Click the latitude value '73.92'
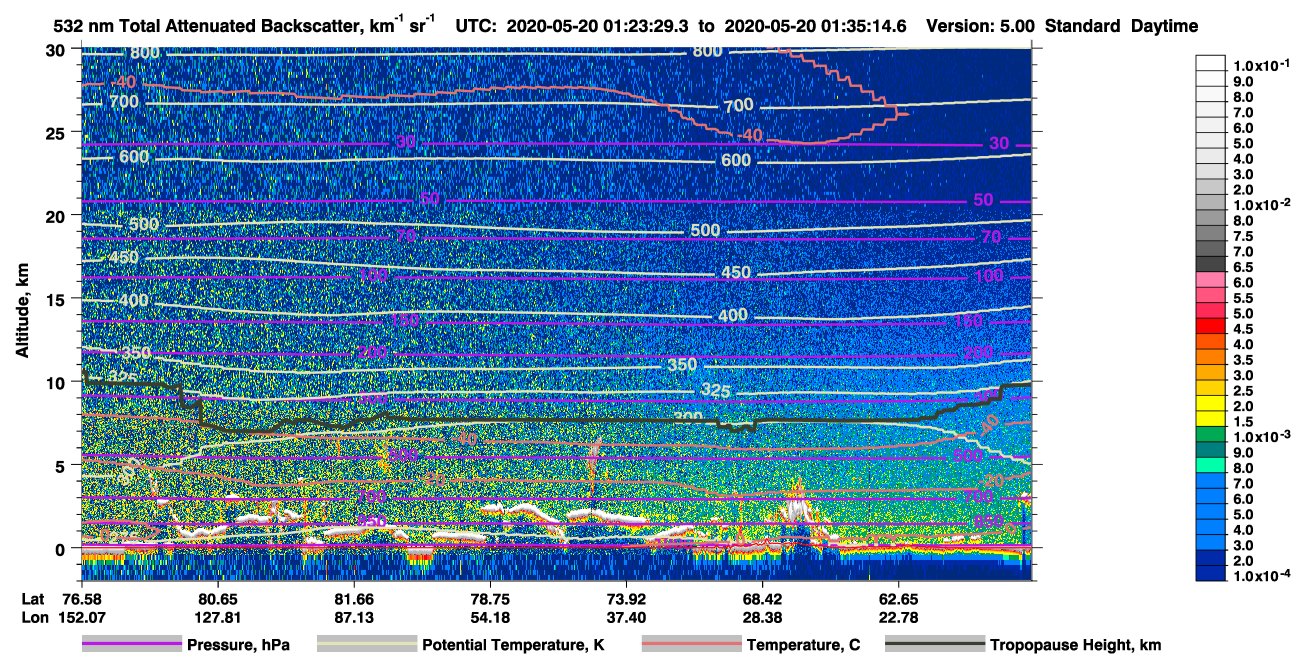This screenshot has height=667, width=1300. pyautogui.click(x=625, y=599)
